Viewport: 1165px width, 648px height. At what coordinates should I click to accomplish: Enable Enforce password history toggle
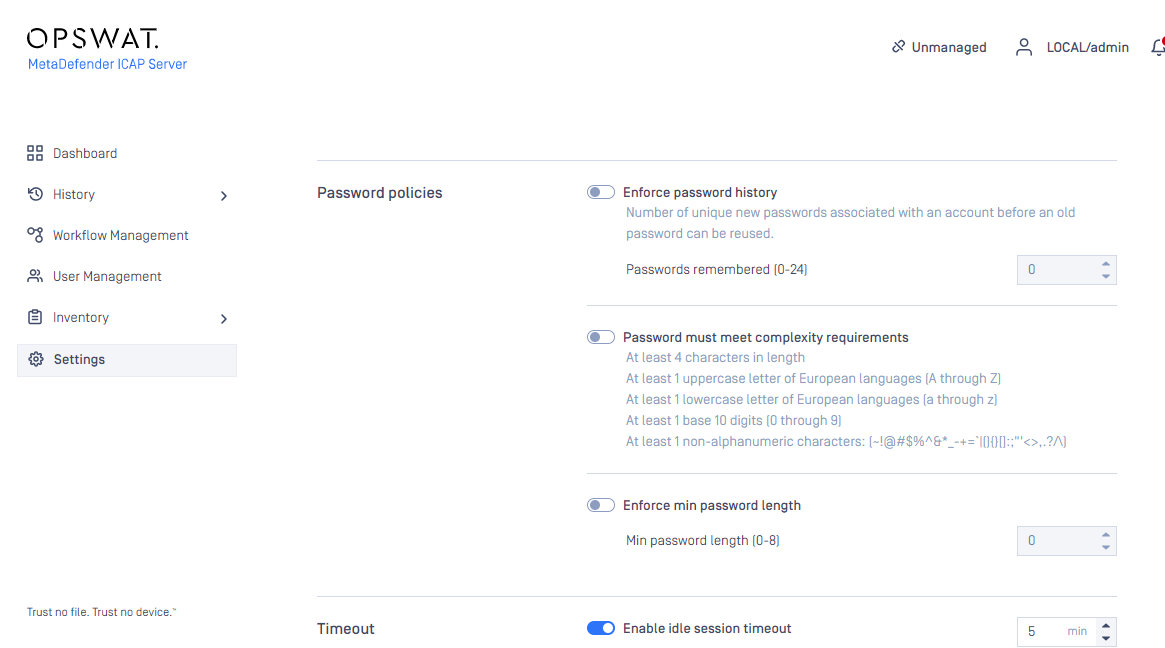pyautogui.click(x=600, y=192)
